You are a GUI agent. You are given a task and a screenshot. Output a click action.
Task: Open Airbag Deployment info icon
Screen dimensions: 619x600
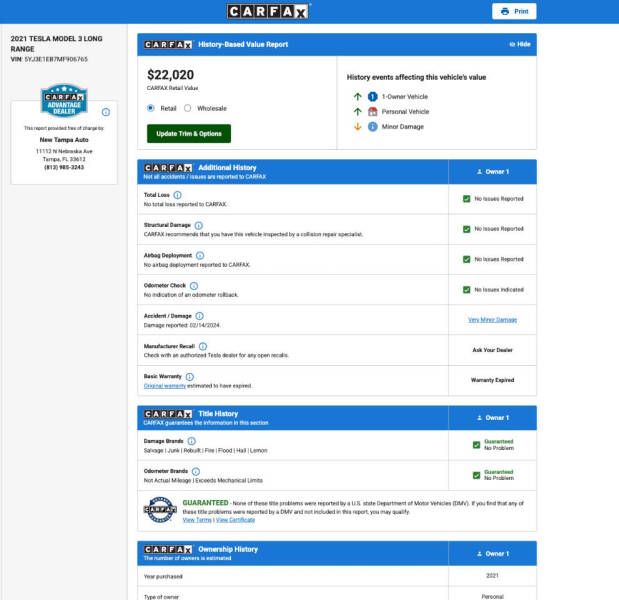(x=200, y=255)
